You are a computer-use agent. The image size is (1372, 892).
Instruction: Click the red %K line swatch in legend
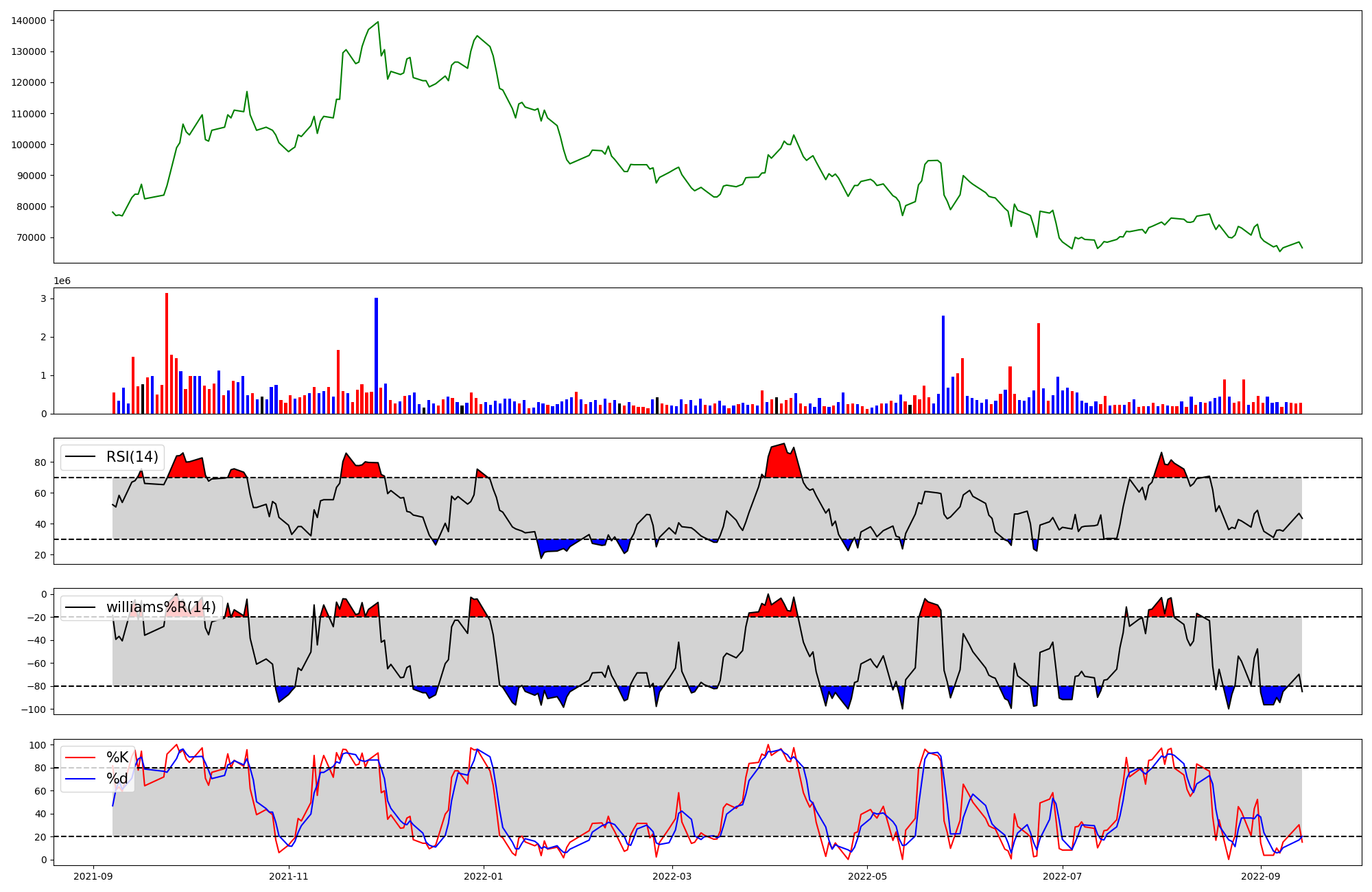(81, 758)
